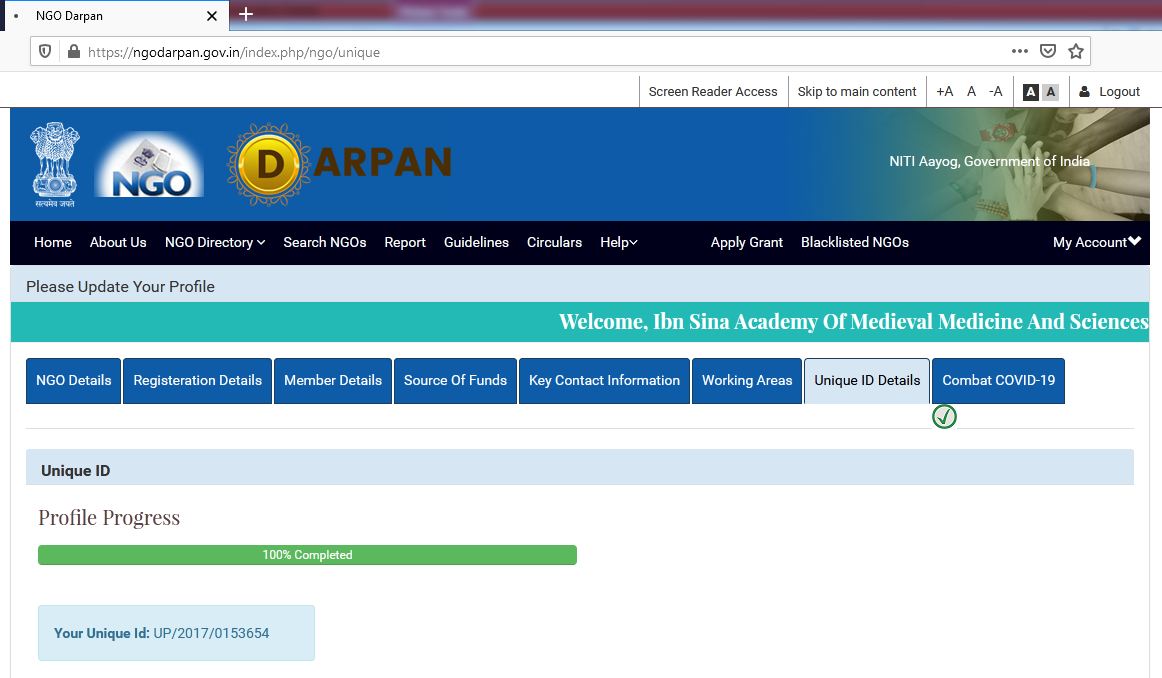The height and width of the screenshot is (678, 1162).
Task: Open the Circulars menu item
Action: pos(554,242)
